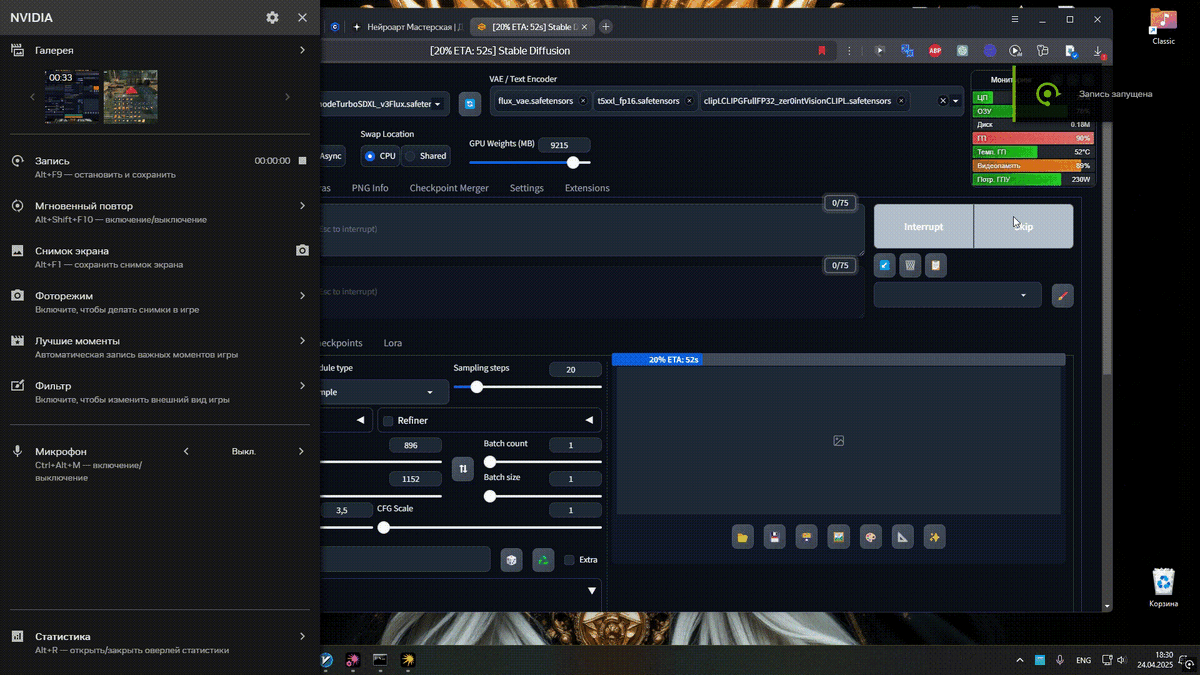Screen dimensions: 1200x675
Task: Remove clipLCLIPGFullFP32 safetensors entry
Action: [x=902, y=101]
